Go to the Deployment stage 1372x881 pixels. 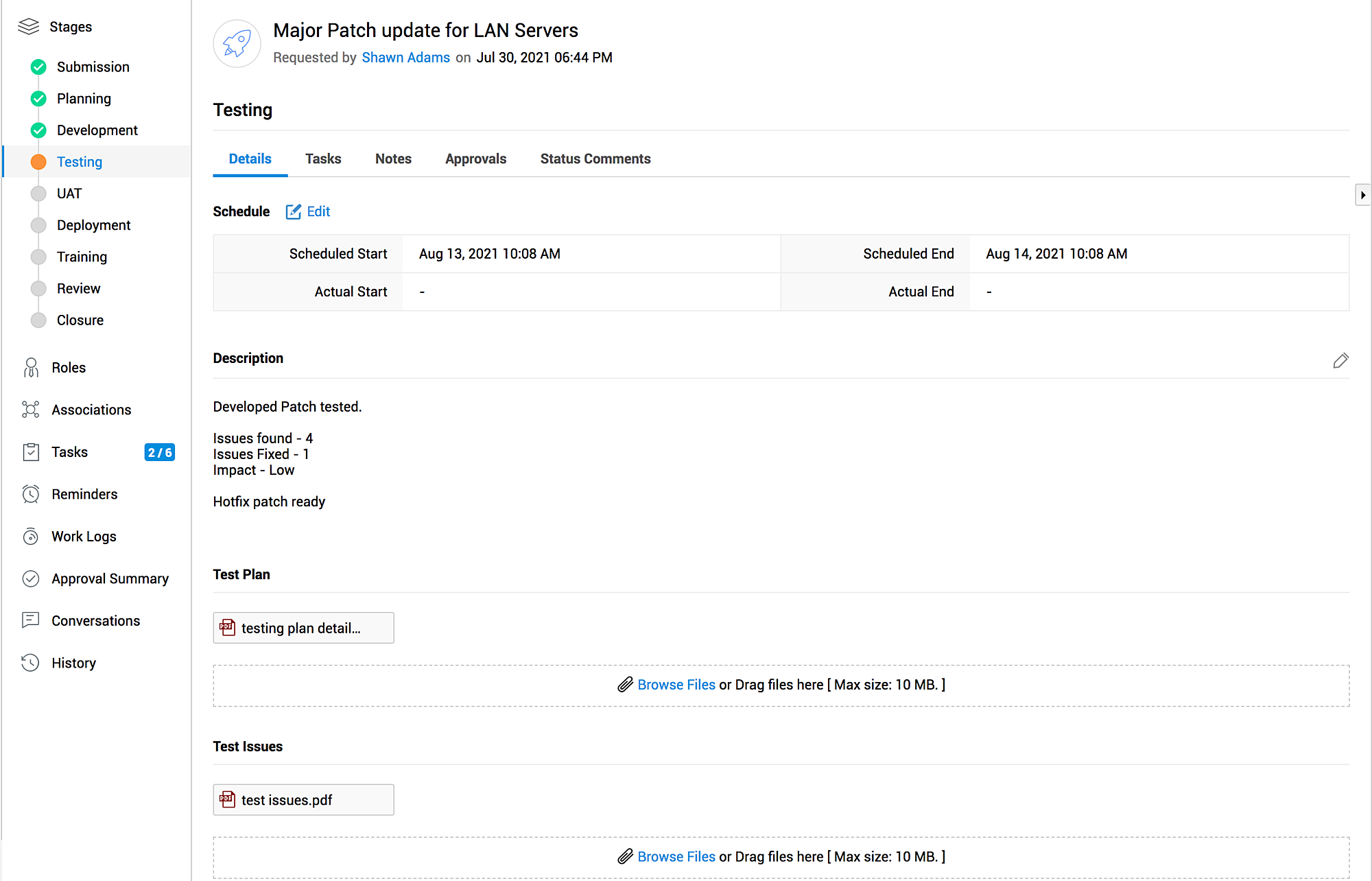94,225
